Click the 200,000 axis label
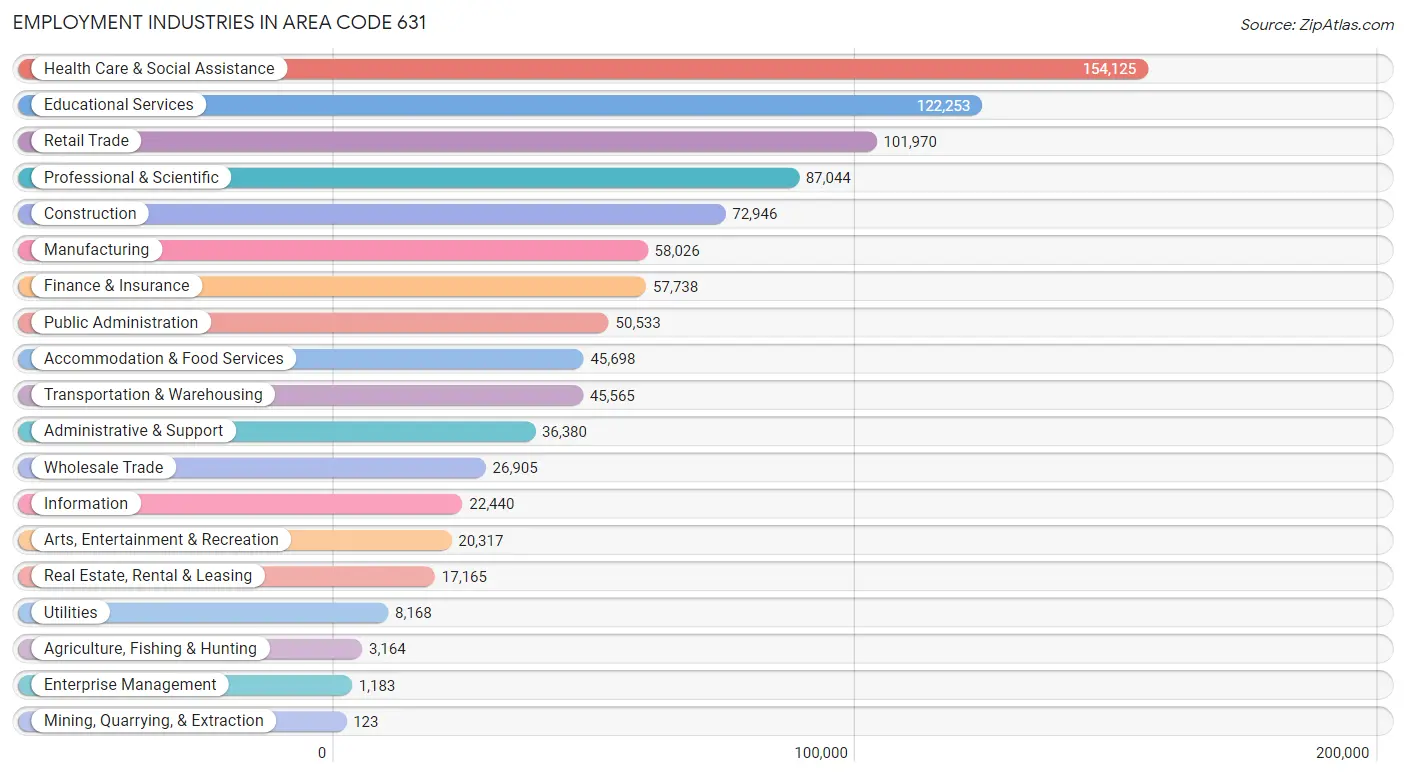Screen dimensions: 1406x776 pos(1342,753)
